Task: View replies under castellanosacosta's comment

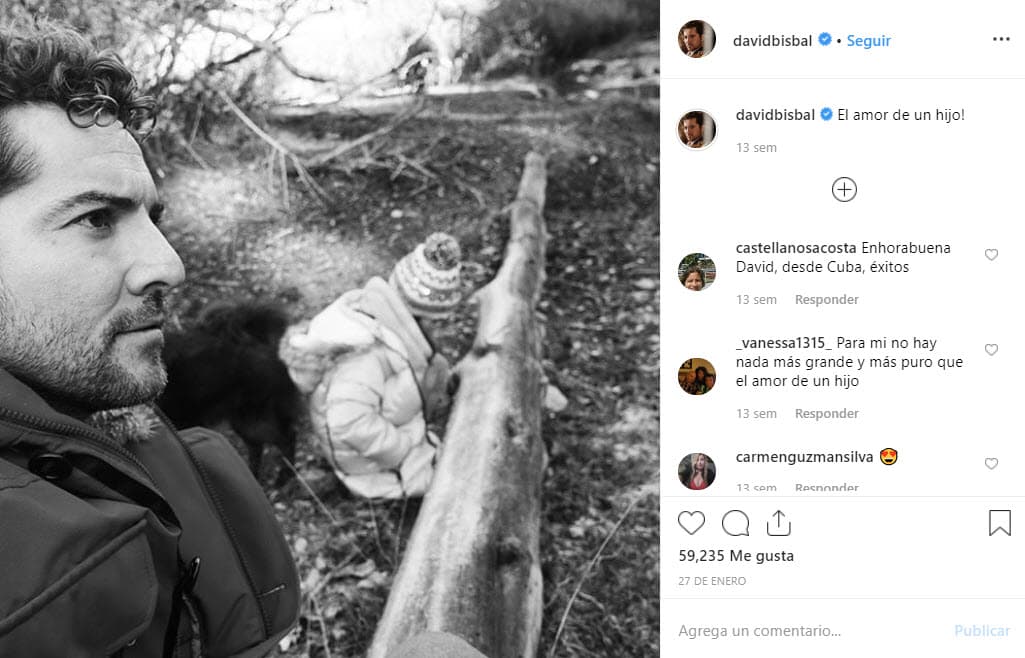Action: [x=826, y=299]
